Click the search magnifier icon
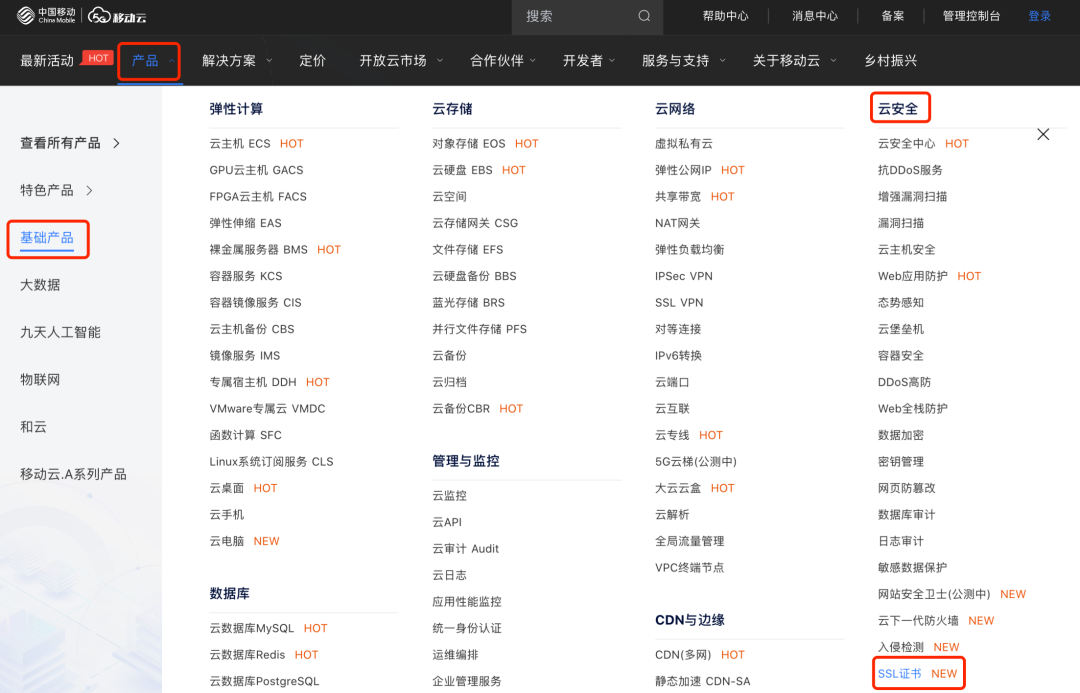1080x693 pixels. click(644, 16)
